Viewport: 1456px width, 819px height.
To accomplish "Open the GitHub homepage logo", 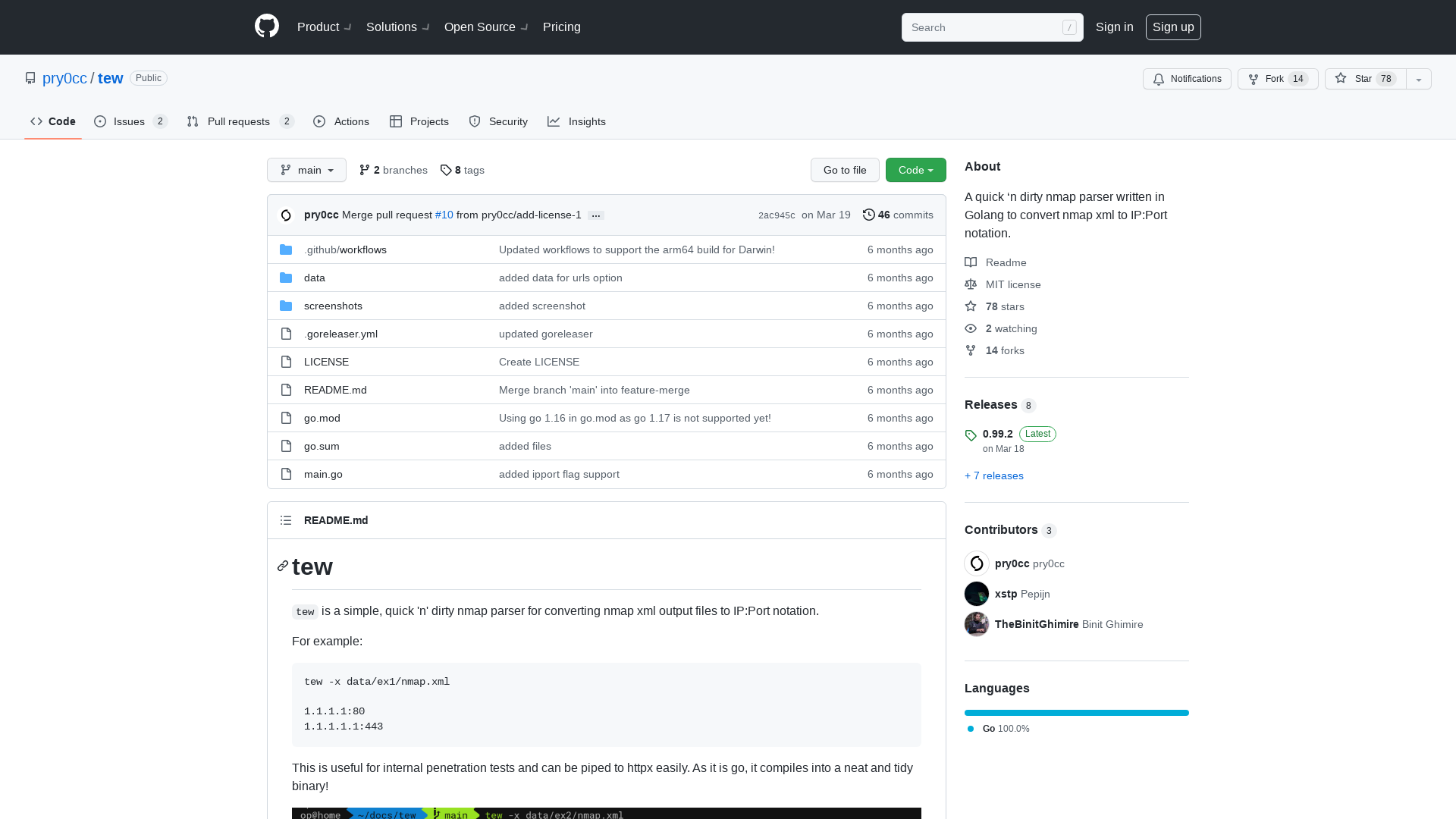I will (x=267, y=27).
